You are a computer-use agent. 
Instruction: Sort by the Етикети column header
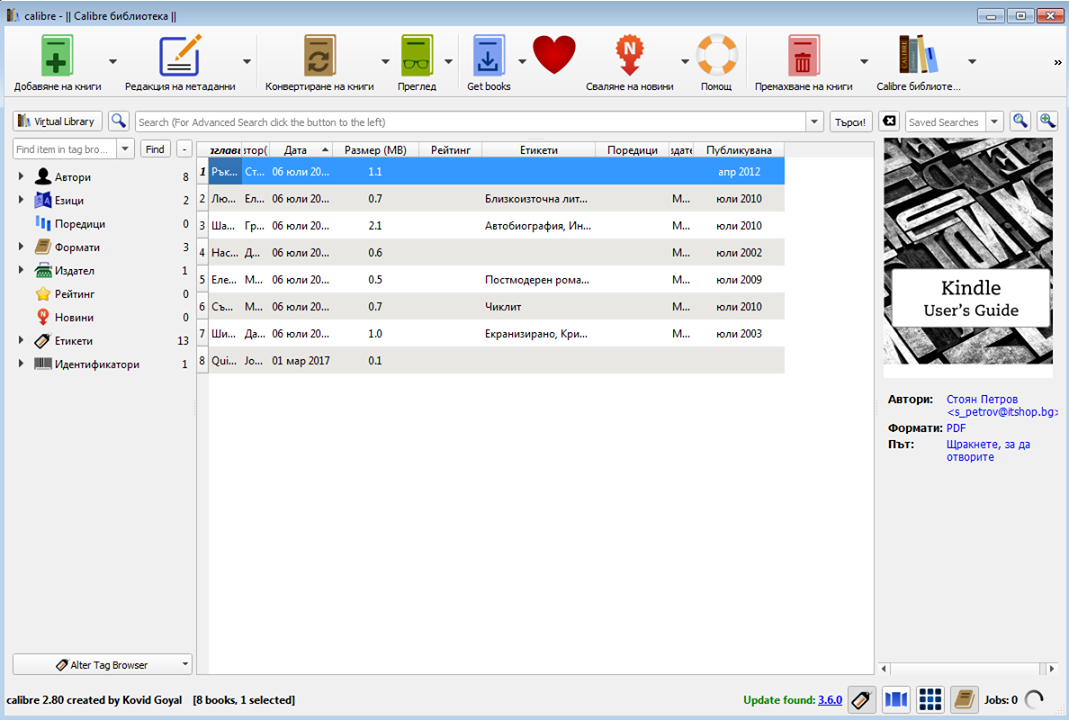pyautogui.click(x=539, y=150)
